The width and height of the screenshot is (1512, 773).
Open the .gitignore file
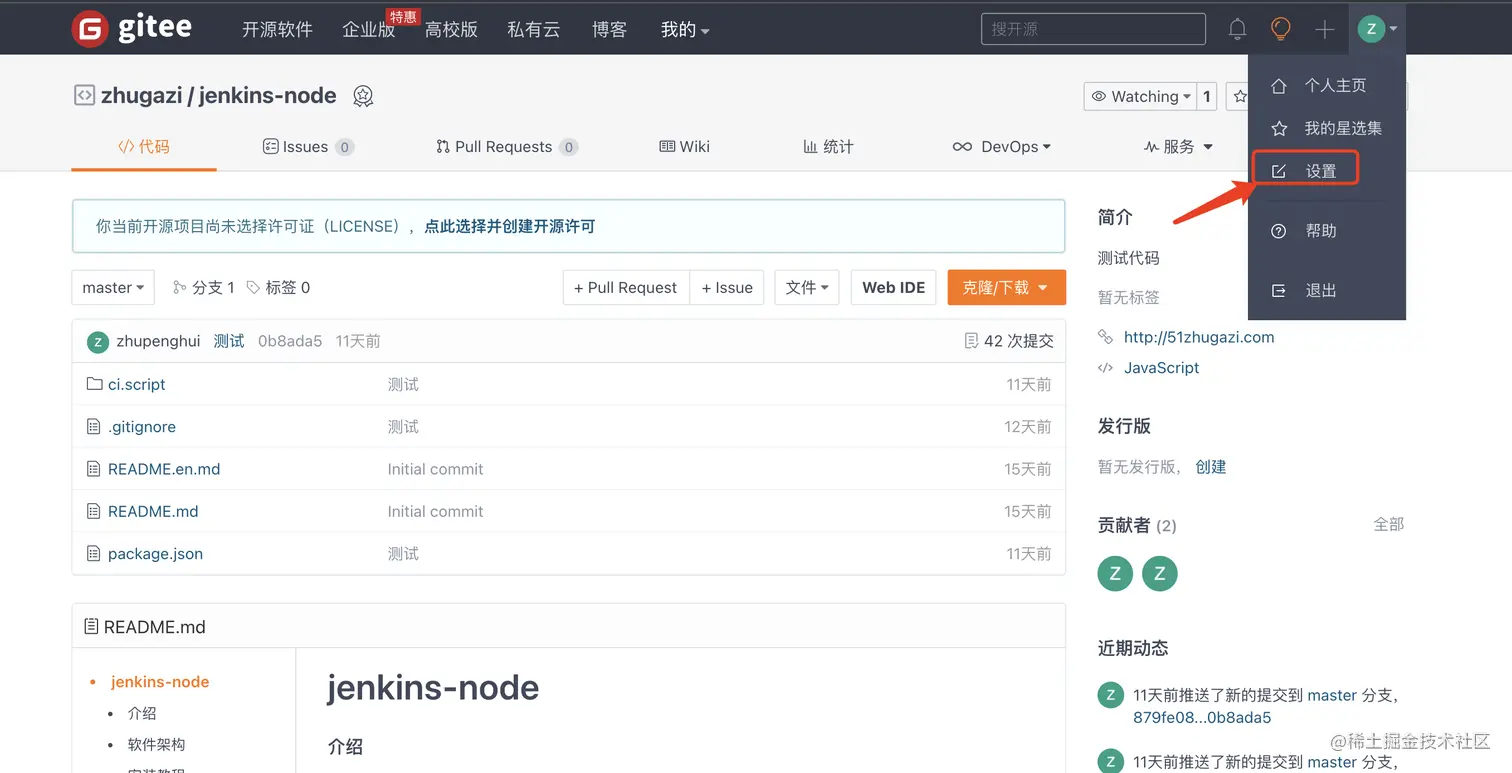pos(142,427)
